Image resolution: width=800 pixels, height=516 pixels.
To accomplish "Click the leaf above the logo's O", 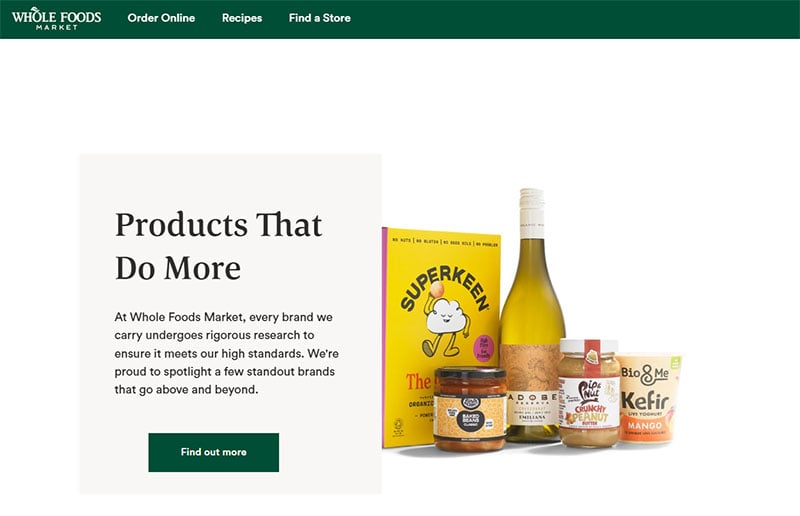I will click(x=34, y=9).
